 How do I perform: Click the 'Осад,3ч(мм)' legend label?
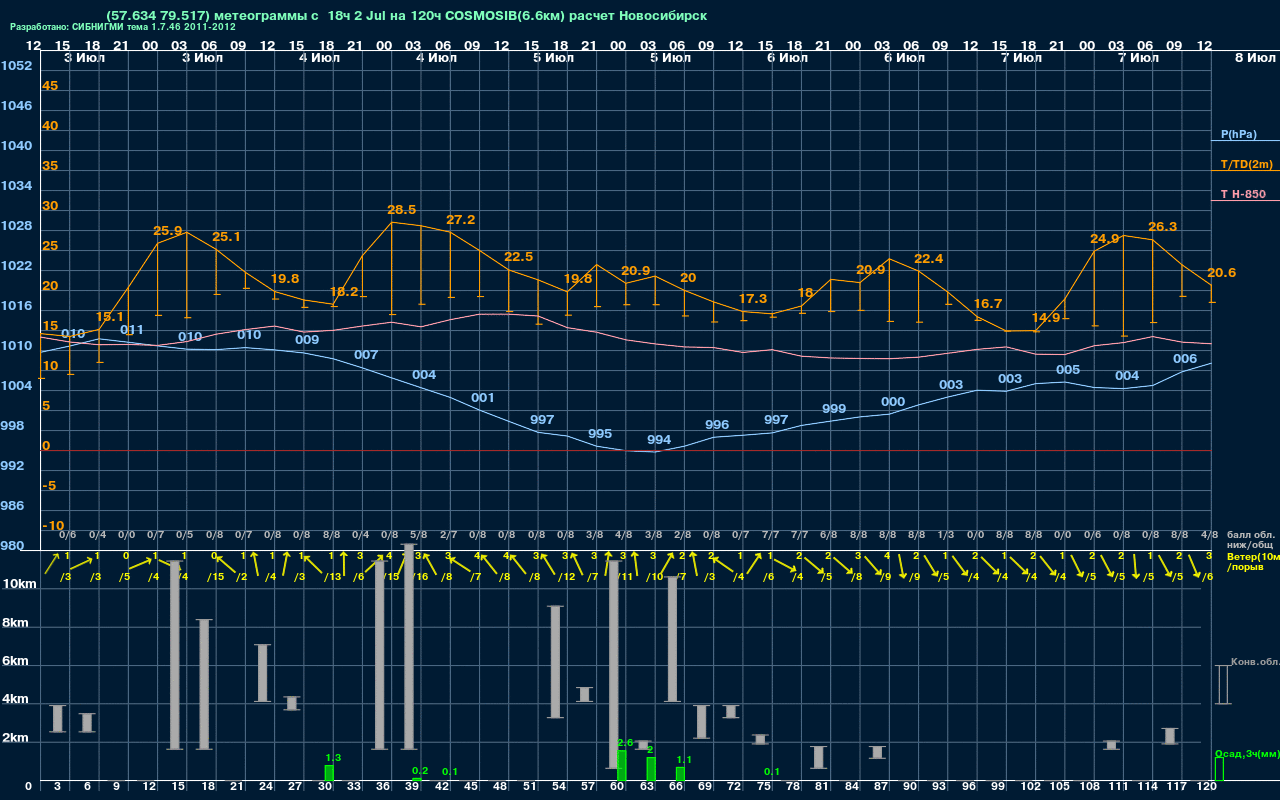point(1246,753)
